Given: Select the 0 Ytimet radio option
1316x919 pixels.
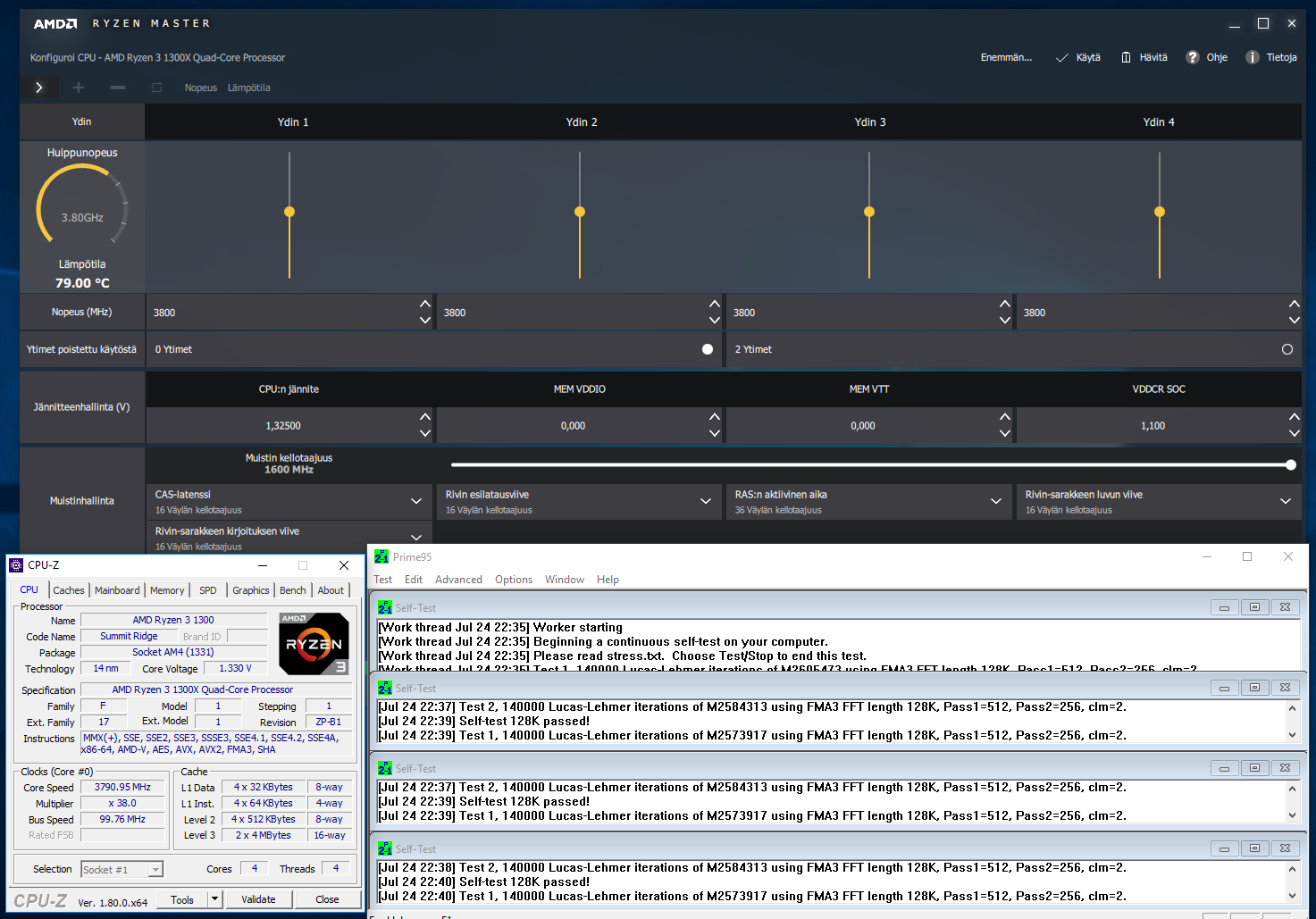Looking at the screenshot, I should pyautogui.click(x=708, y=349).
